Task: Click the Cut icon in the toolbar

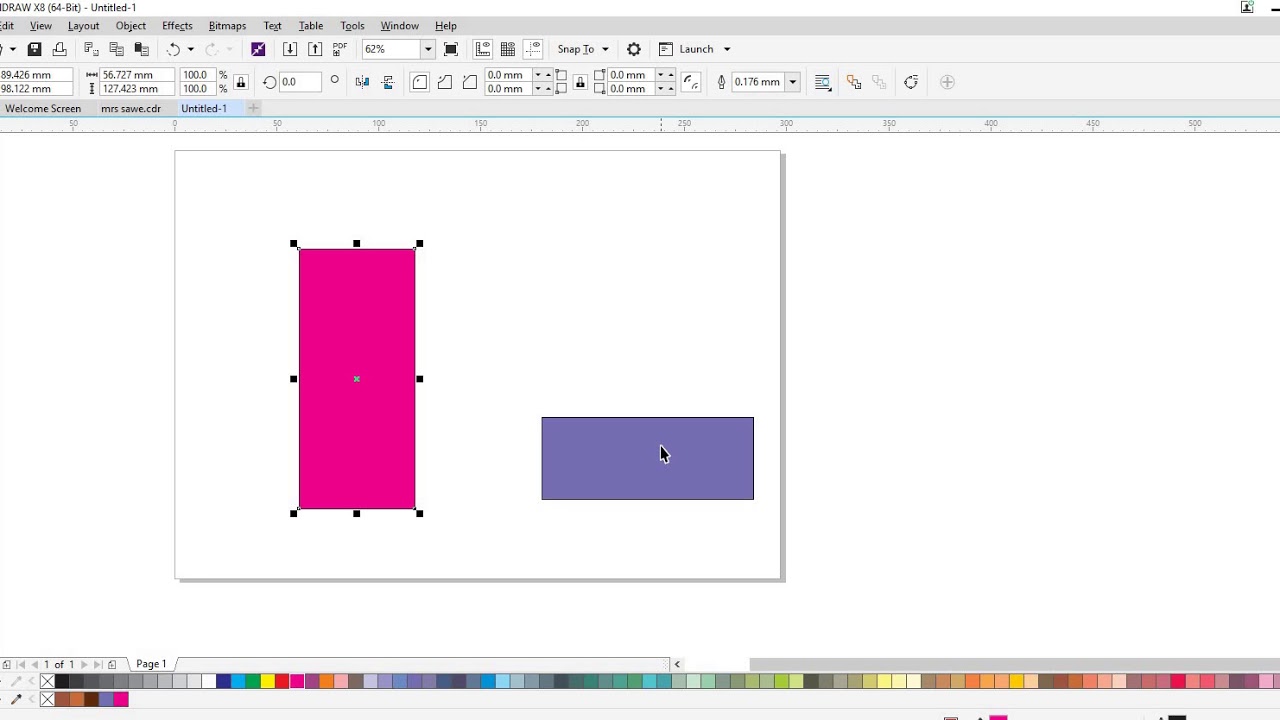Action: tap(91, 49)
